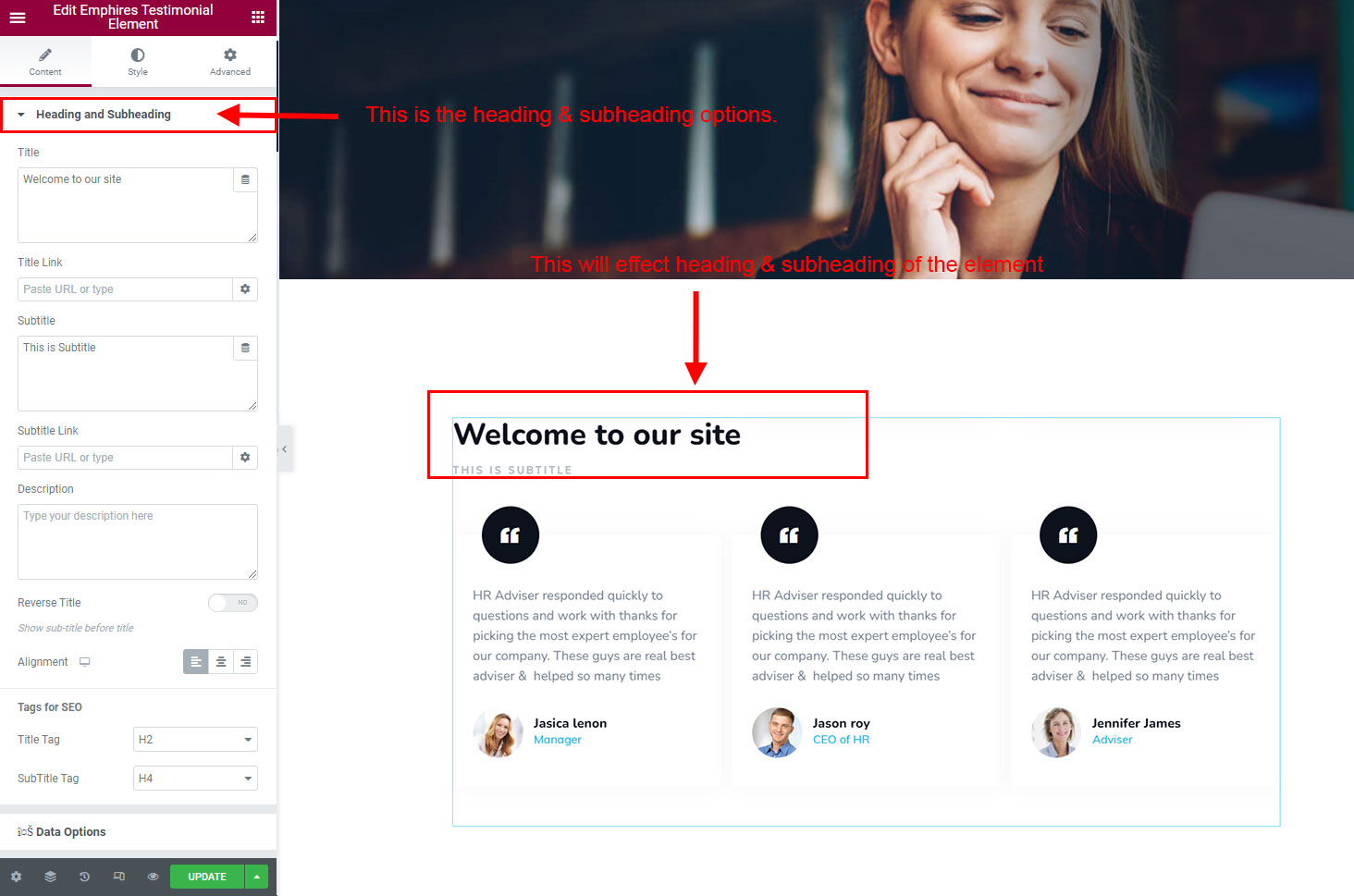This screenshot has width=1354, height=896.
Task: Open Title Link options gear icon
Action: [245, 289]
